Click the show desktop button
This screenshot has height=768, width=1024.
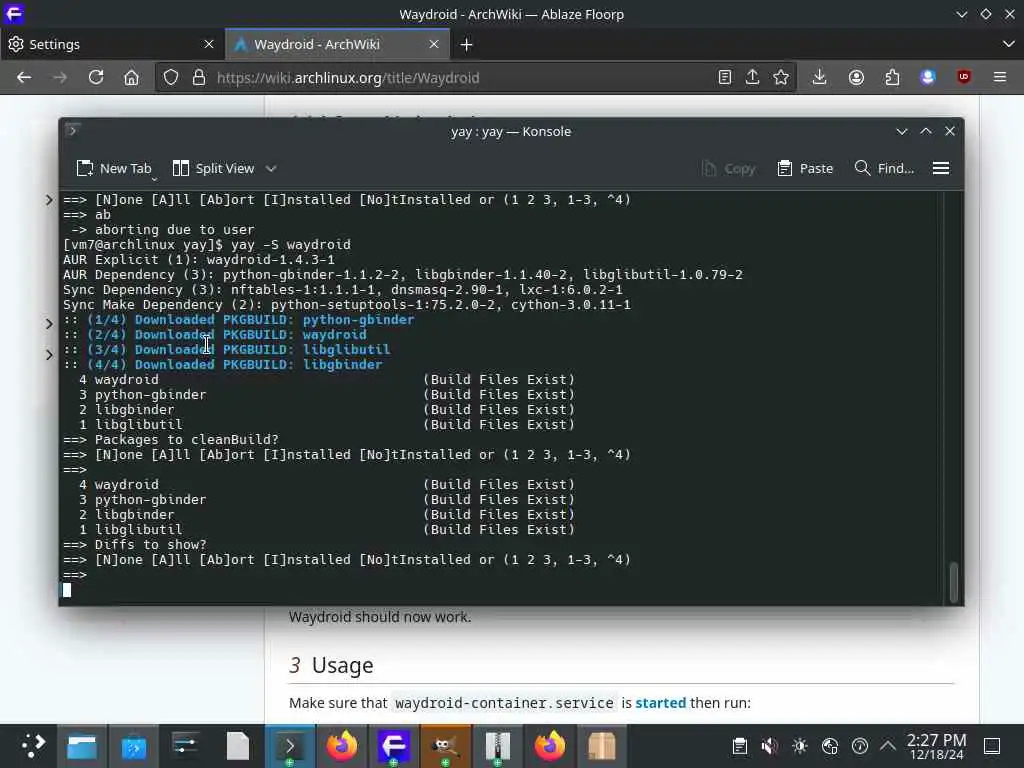992,746
